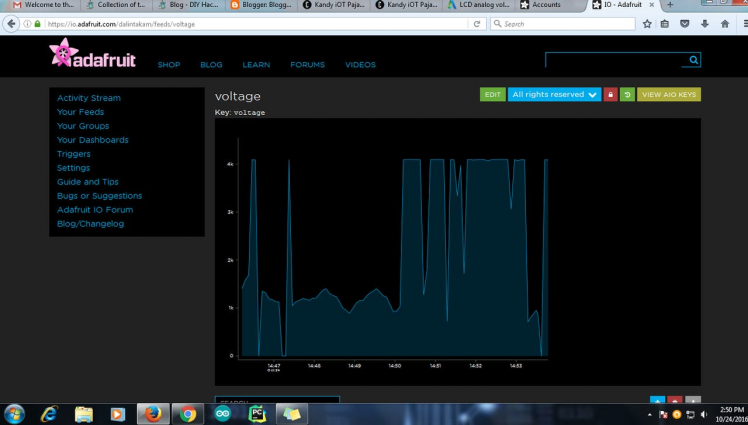Switch to the Collection of t... tab
This screenshot has width=748, height=425.
[116, 5]
